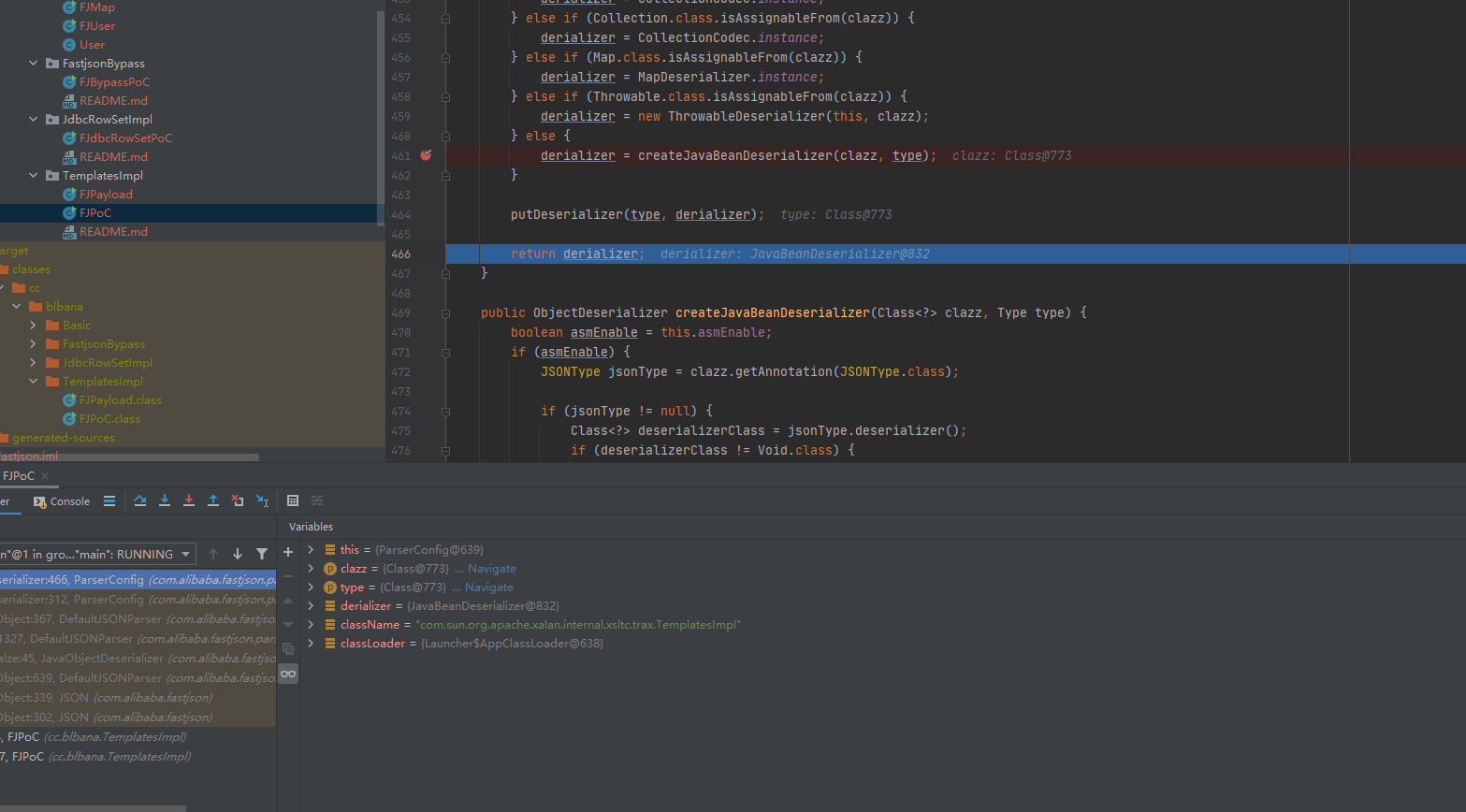Click the Run to Cursor icon
This screenshot has height=812, width=1466.
tap(263, 501)
